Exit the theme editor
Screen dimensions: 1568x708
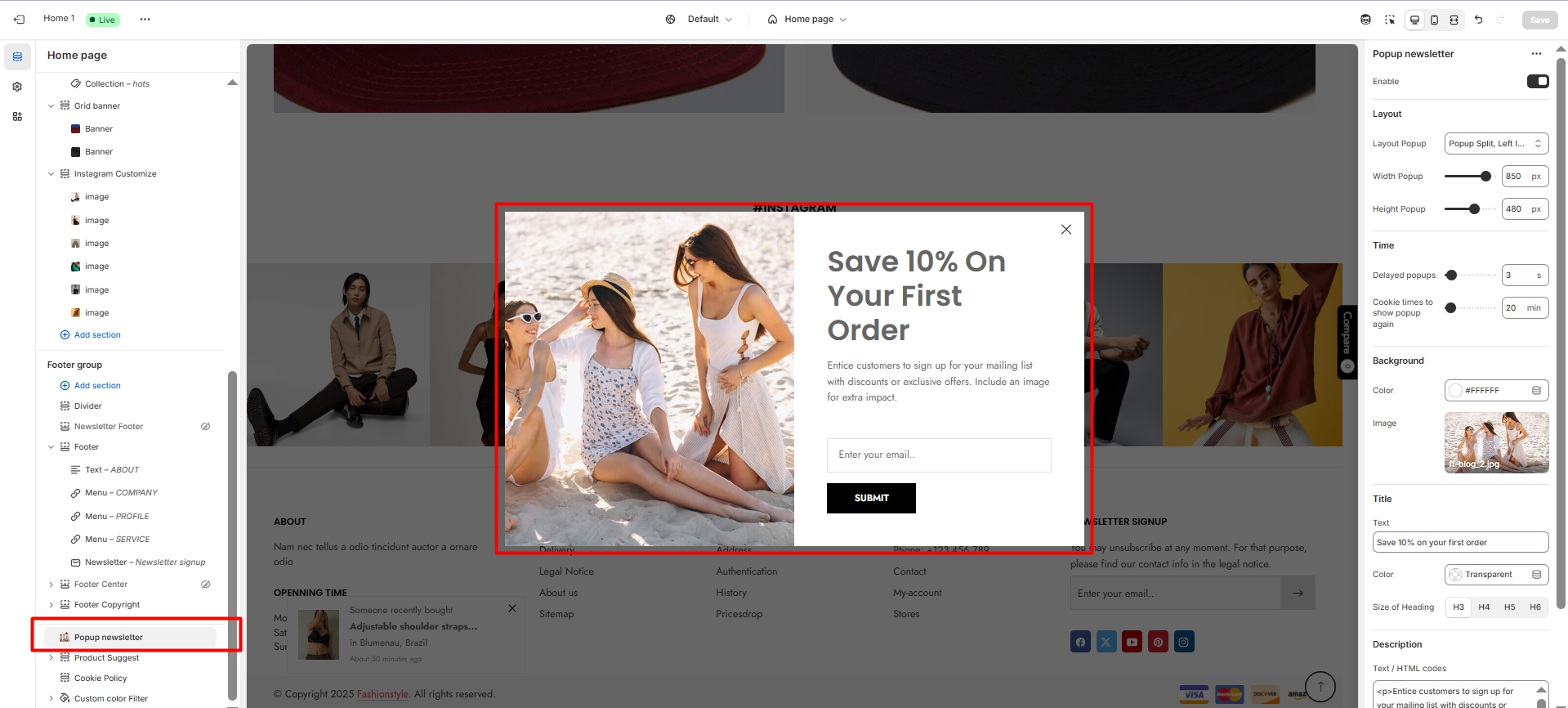click(x=19, y=19)
